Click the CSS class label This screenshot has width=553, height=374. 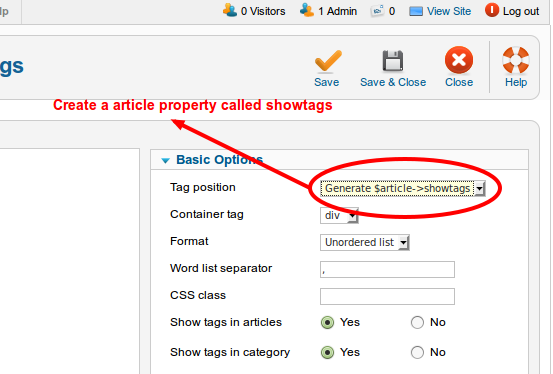coord(198,295)
